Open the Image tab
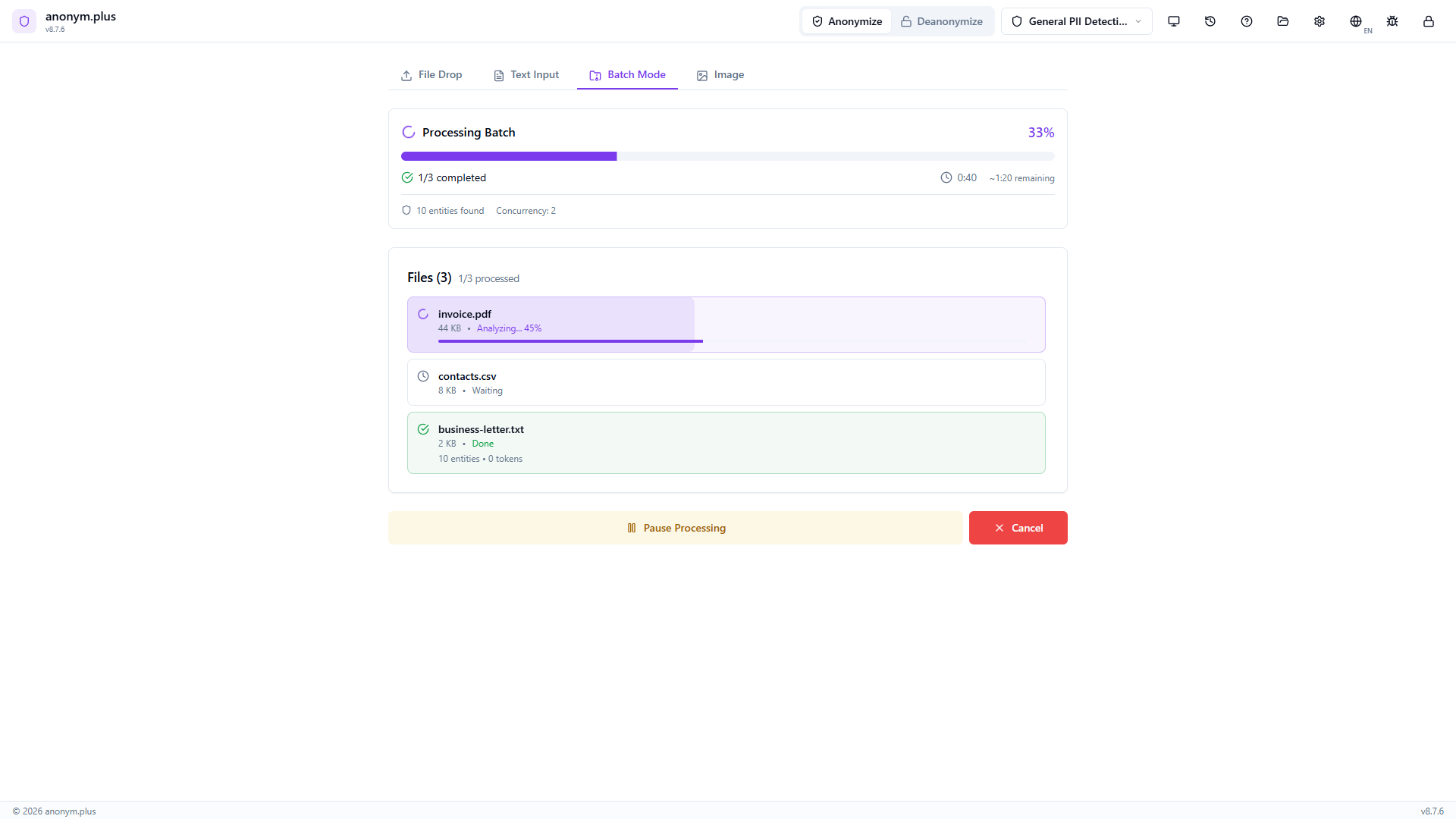 click(719, 74)
